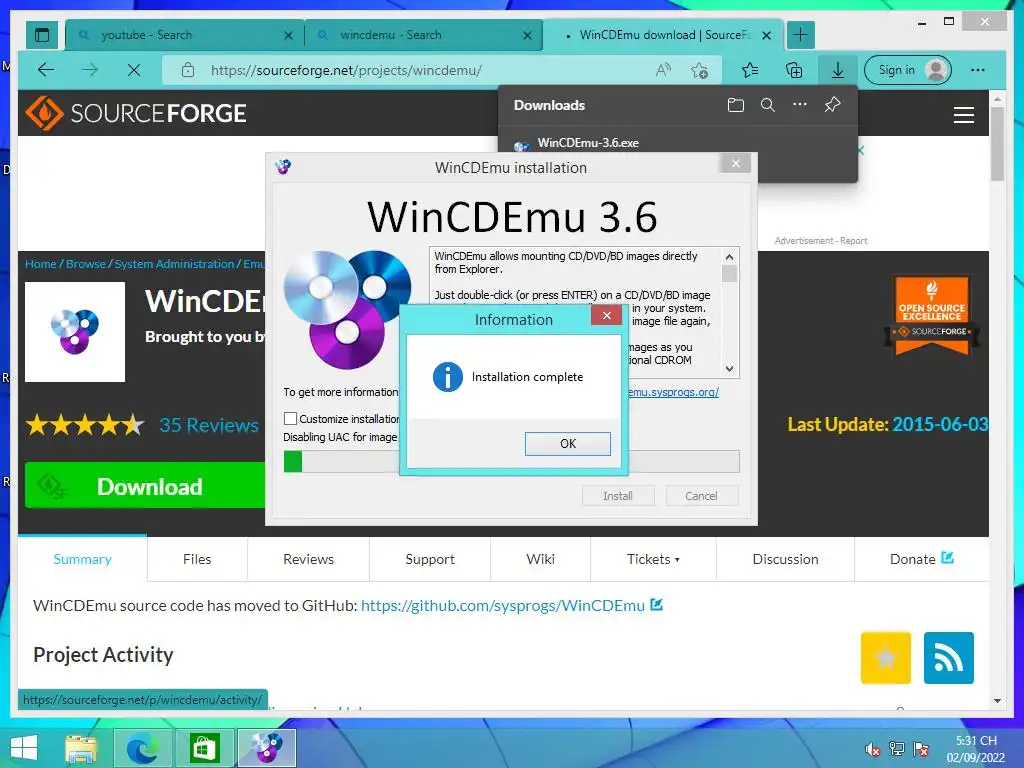The height and width of the screenshot is (768, 1024).
Task: Open the Collections icon
Action: [x=793, y=70]
